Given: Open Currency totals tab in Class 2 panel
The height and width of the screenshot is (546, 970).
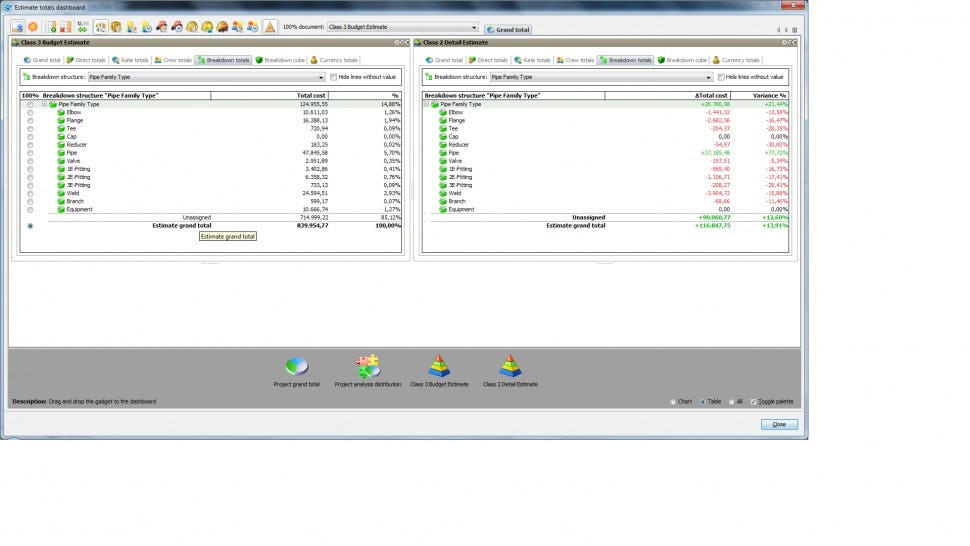Looking at the screenshot, I should click(736, 60).
